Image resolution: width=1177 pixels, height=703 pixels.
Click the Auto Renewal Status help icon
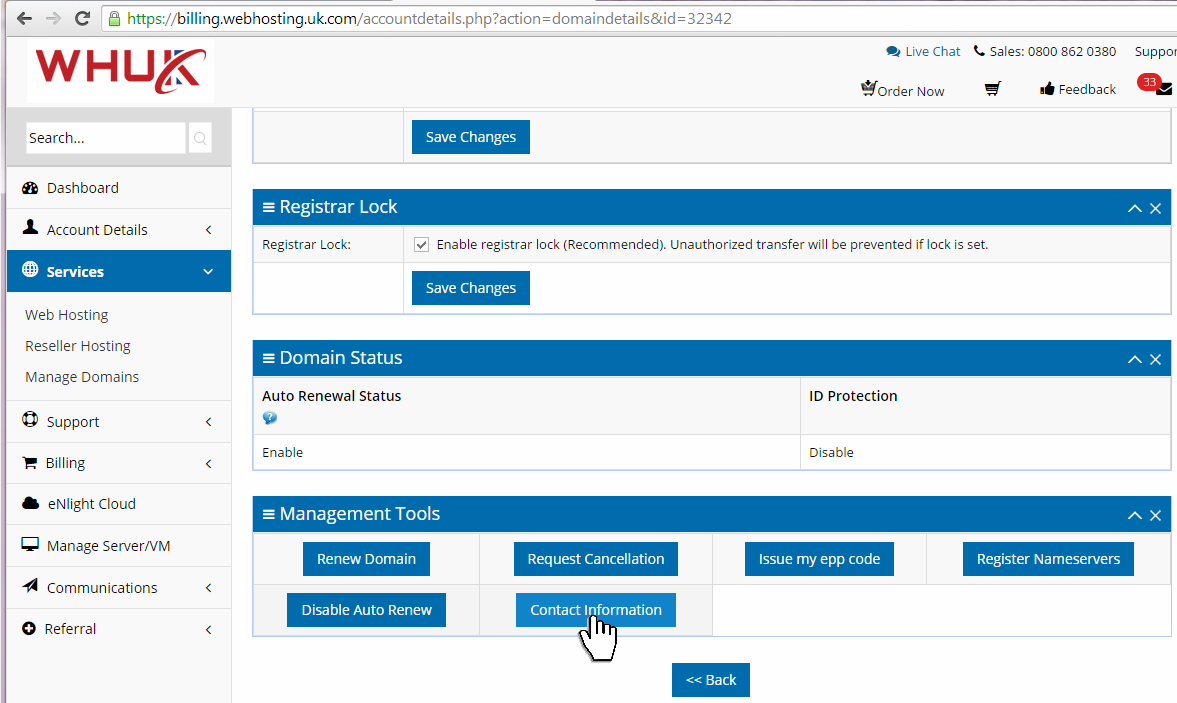pyautogui.click(x=270, y=418)
